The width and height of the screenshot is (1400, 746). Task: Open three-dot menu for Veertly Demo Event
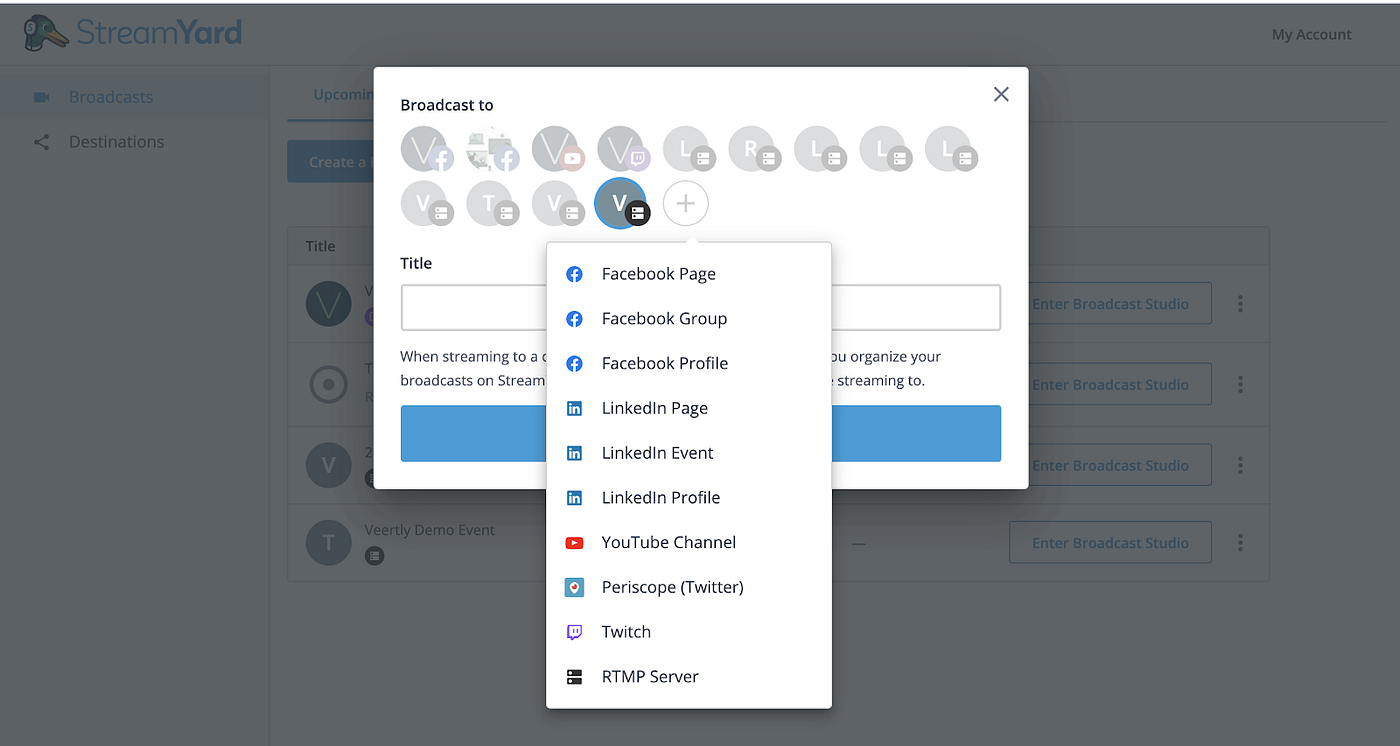click(1240, 543)
